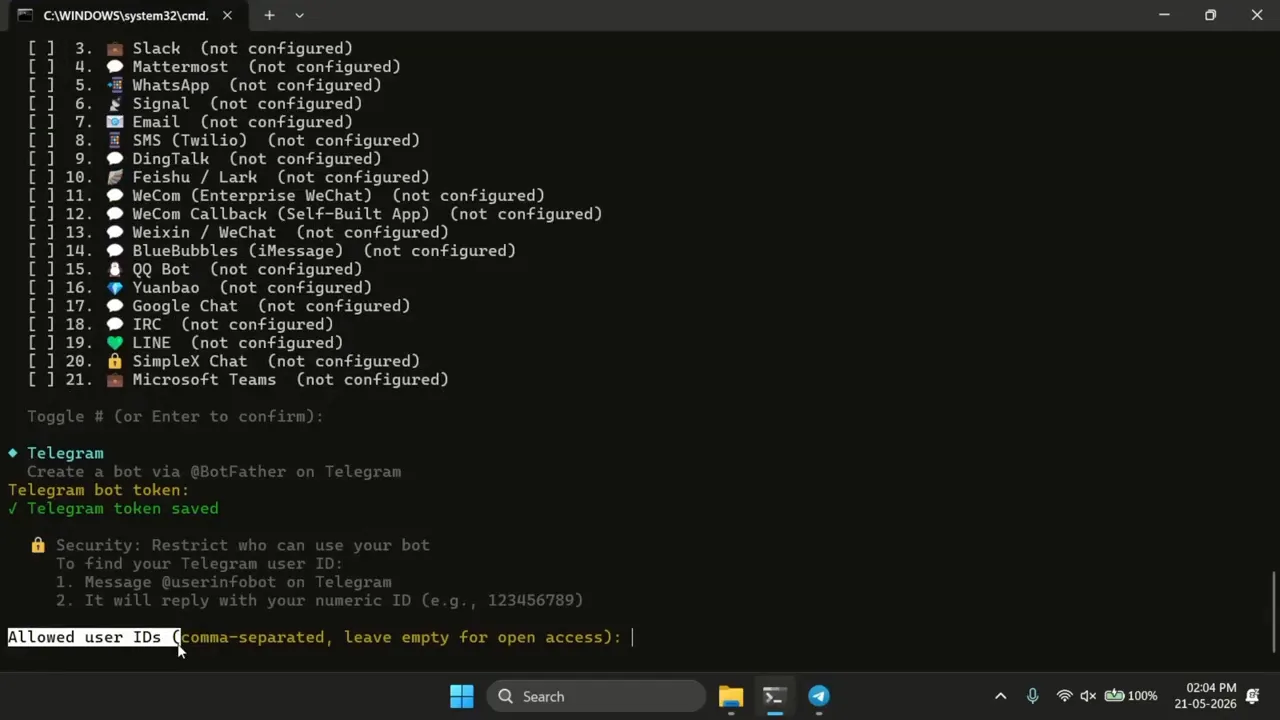Click the 'WeCom Callback (Self-Built App)' text
The image size is (1280, 720).
pyautogui.click(x=281, y=214)
